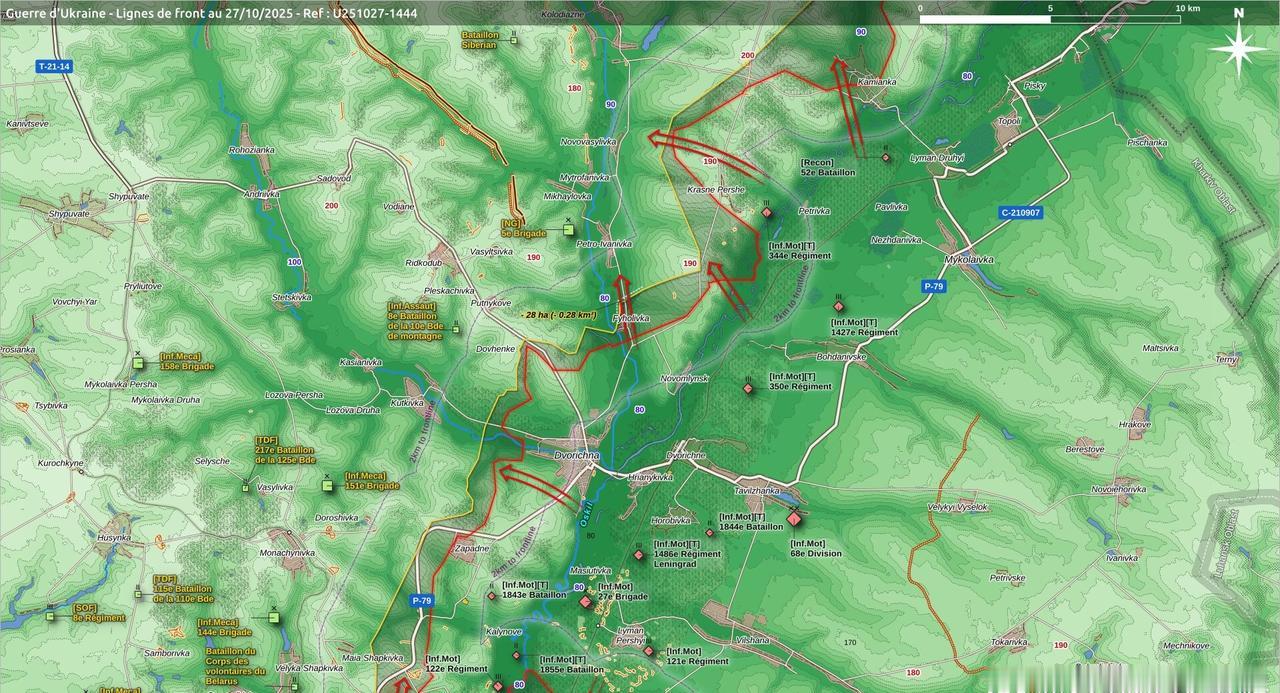This screenshot has width=1280, height=693.
Task: Click the 8e Régiment SOF unit marker
Action: (50, 615)
